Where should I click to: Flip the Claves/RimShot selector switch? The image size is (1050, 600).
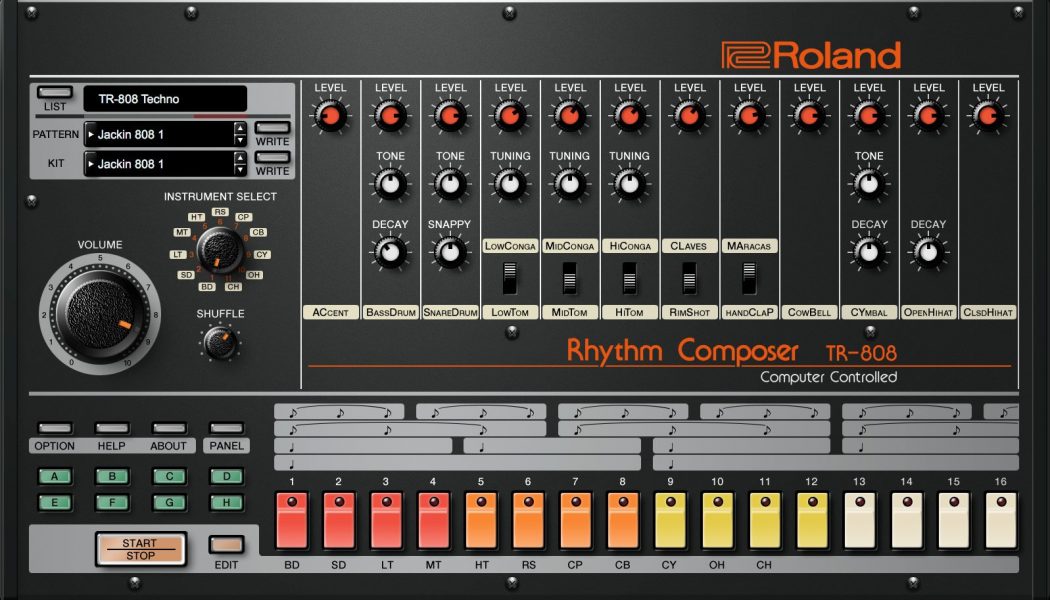pyautogui.click(x=689, y=278)
